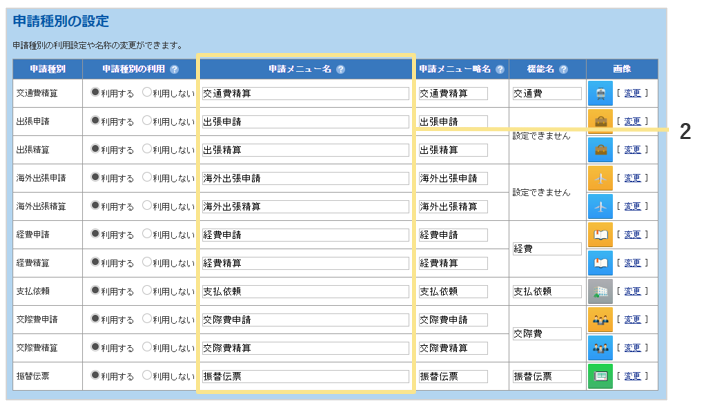The width and height of the screenshot is (706, 412).
Task: Select 利用する for the 経費申請 row
Action: (x=95, y=234)
